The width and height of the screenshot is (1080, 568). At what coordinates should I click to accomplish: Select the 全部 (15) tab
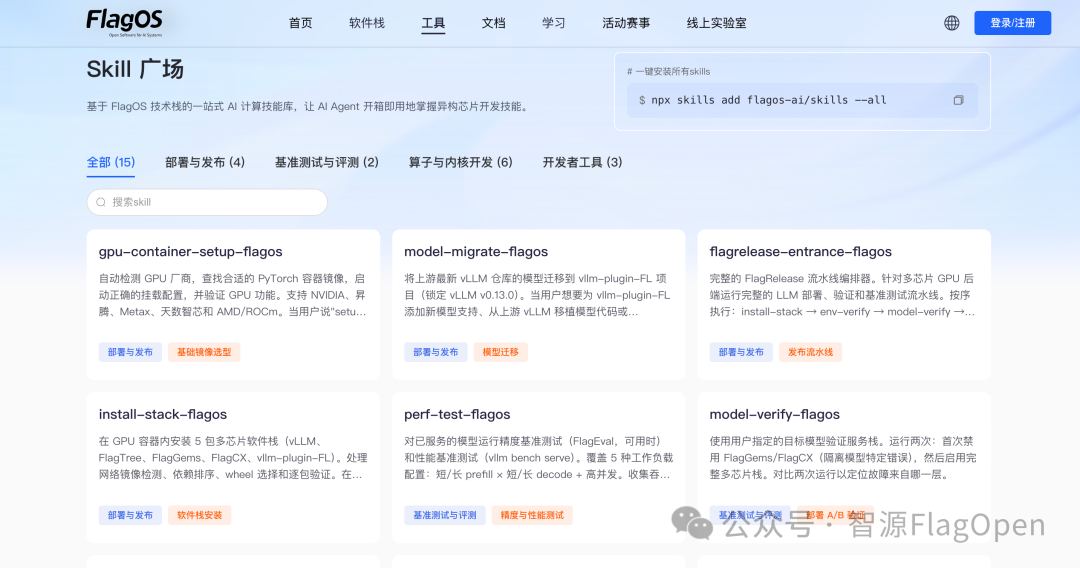click(x=111, y=162)
